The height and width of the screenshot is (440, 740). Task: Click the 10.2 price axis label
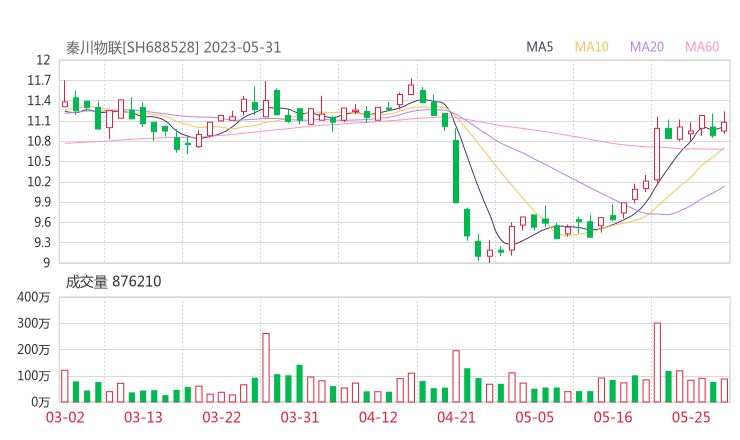pos(39,182)
